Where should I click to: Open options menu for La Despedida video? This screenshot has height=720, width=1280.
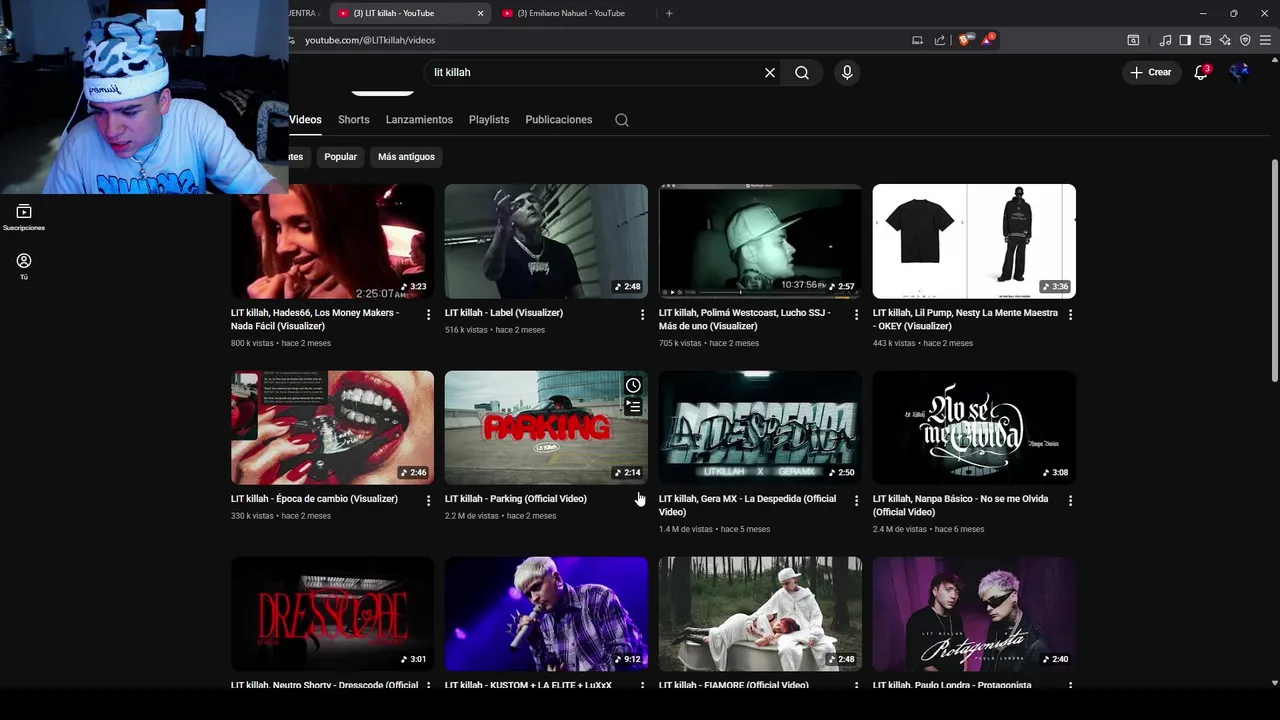[856, 500]
